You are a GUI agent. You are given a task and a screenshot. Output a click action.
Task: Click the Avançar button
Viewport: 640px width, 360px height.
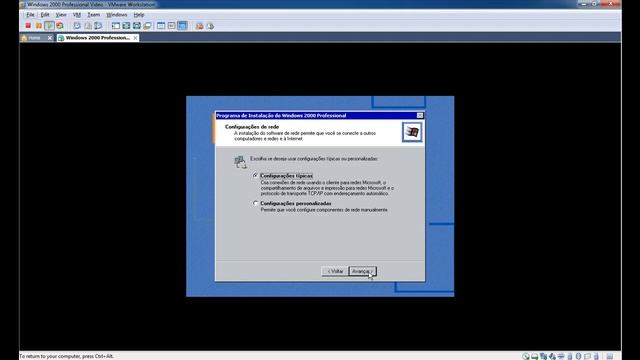click(x=362, y=271)
